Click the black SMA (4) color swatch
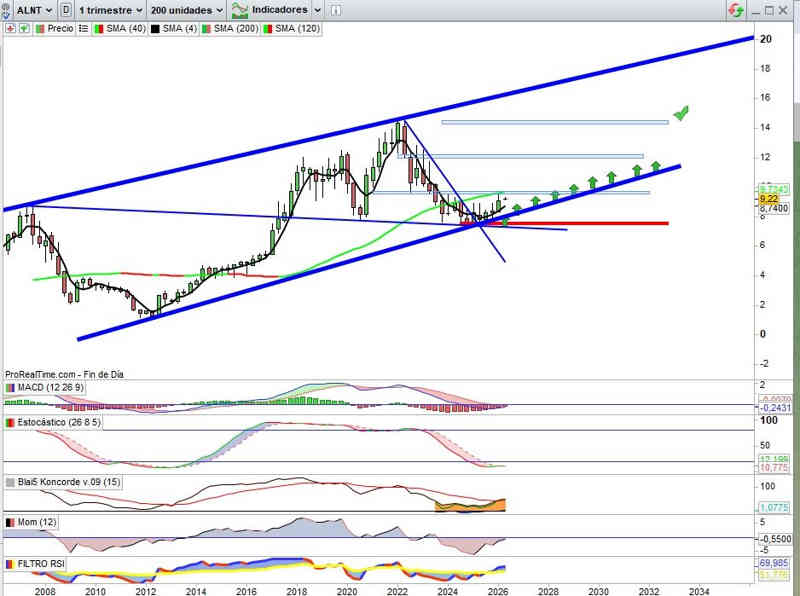Screen dimensions: 800x596 [155, 29]
